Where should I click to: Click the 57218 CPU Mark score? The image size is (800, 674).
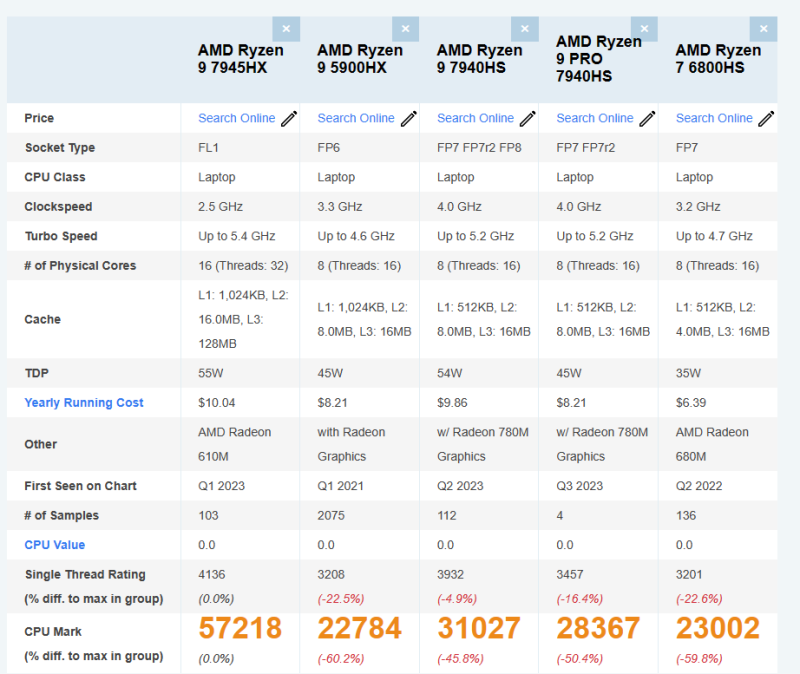(240, 628)
